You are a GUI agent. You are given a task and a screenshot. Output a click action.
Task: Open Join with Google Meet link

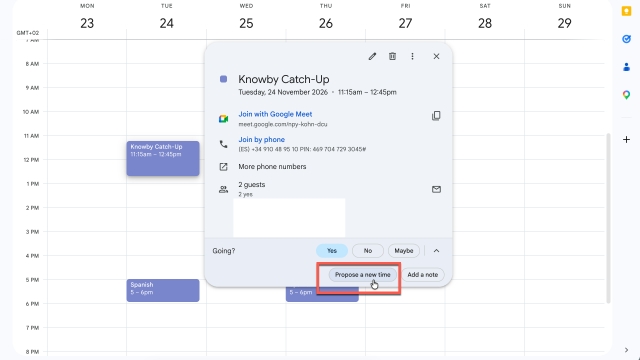[x=275, y=114]
